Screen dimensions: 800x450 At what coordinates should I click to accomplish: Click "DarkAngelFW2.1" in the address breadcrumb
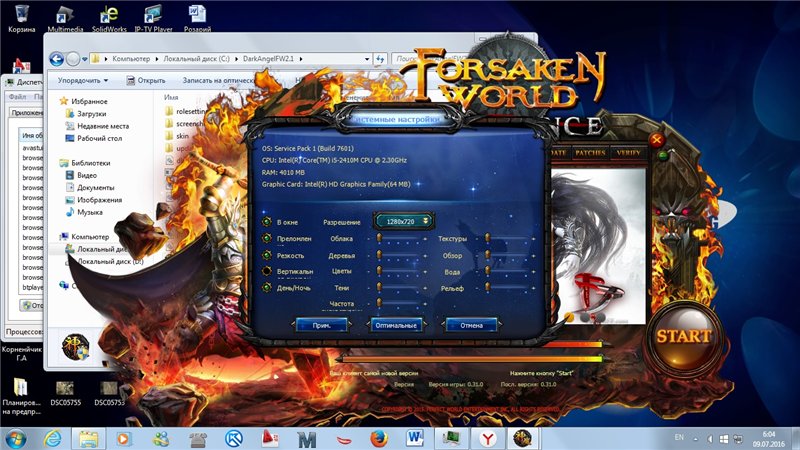(268, 59)
